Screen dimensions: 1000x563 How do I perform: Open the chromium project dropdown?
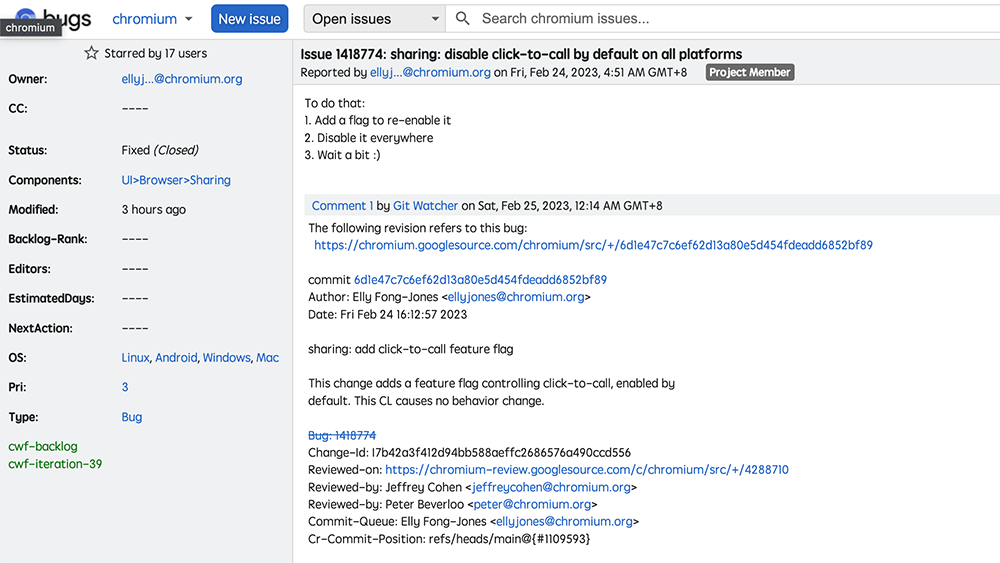pyautogui.click(x=152, y=19)
